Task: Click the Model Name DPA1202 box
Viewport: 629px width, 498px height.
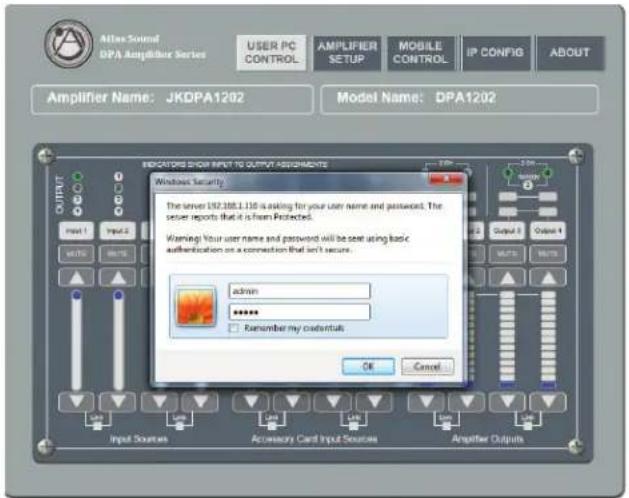Action: tap(460, 99)
